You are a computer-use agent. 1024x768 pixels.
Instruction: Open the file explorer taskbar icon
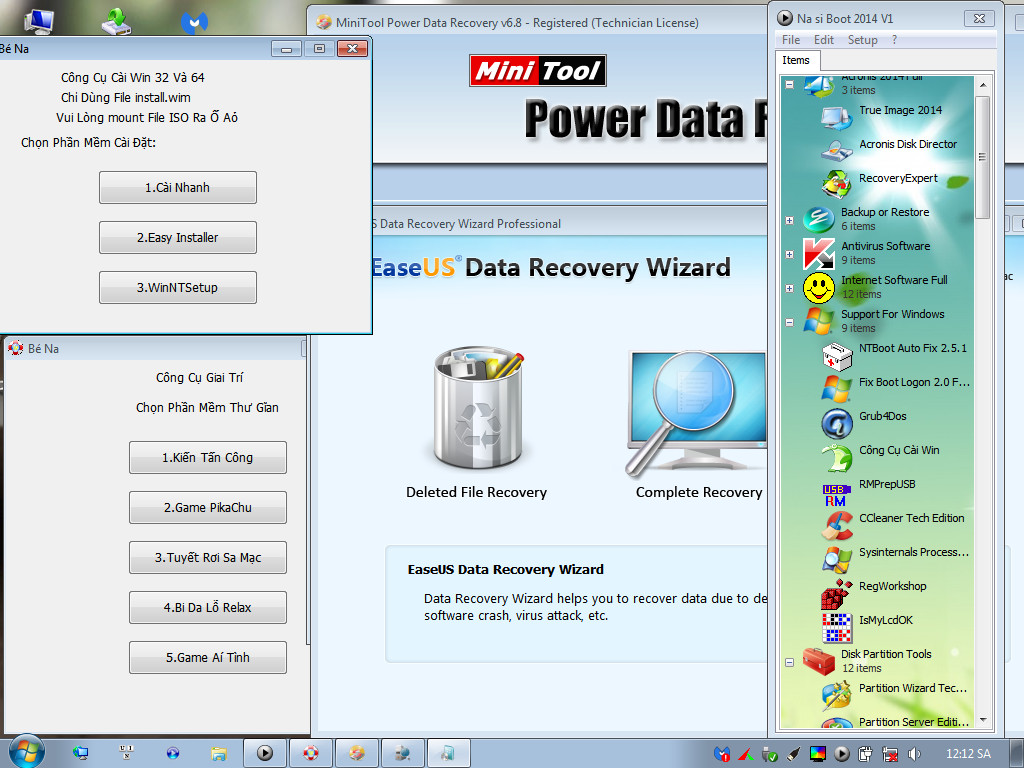218,754
